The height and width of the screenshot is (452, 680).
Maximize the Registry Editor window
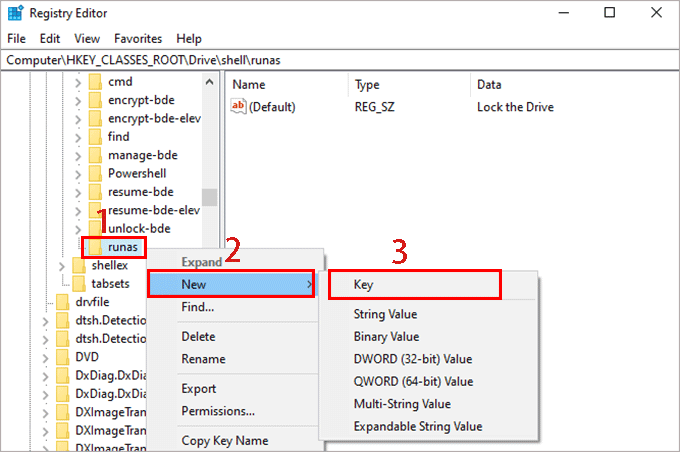click(x=610, y=13)
